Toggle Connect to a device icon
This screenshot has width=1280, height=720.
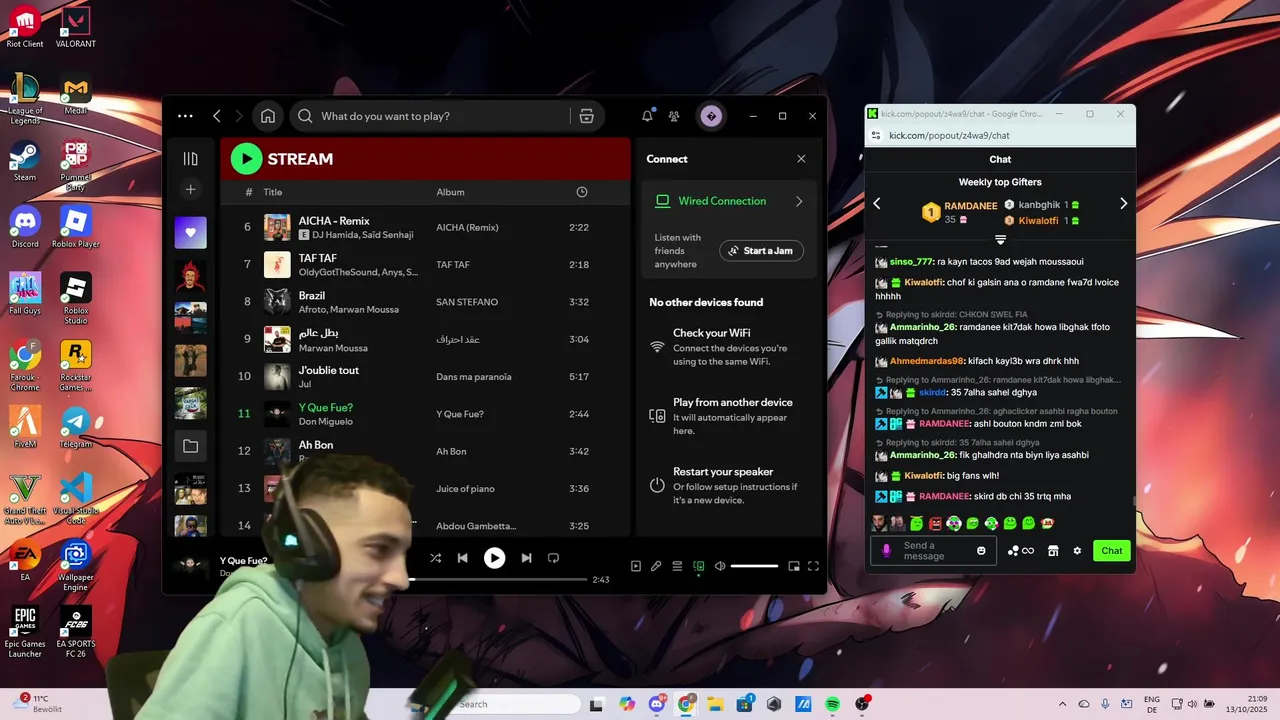pos(698,566)
